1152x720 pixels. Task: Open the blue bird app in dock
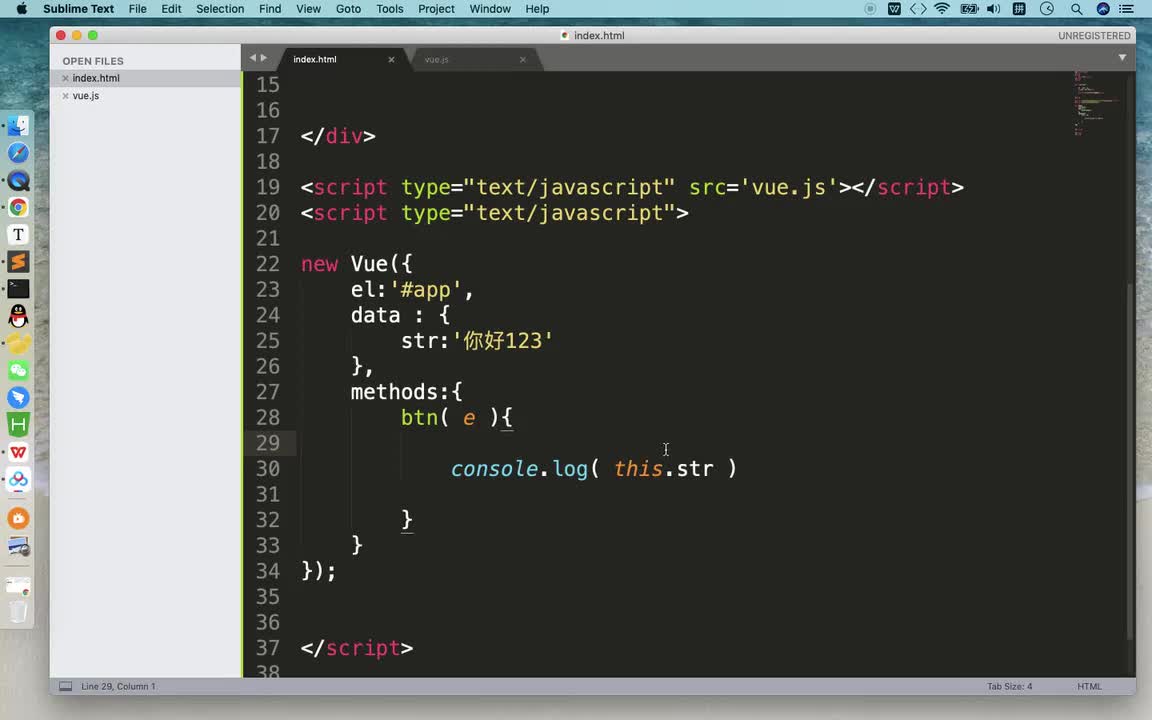coord(18,397)
